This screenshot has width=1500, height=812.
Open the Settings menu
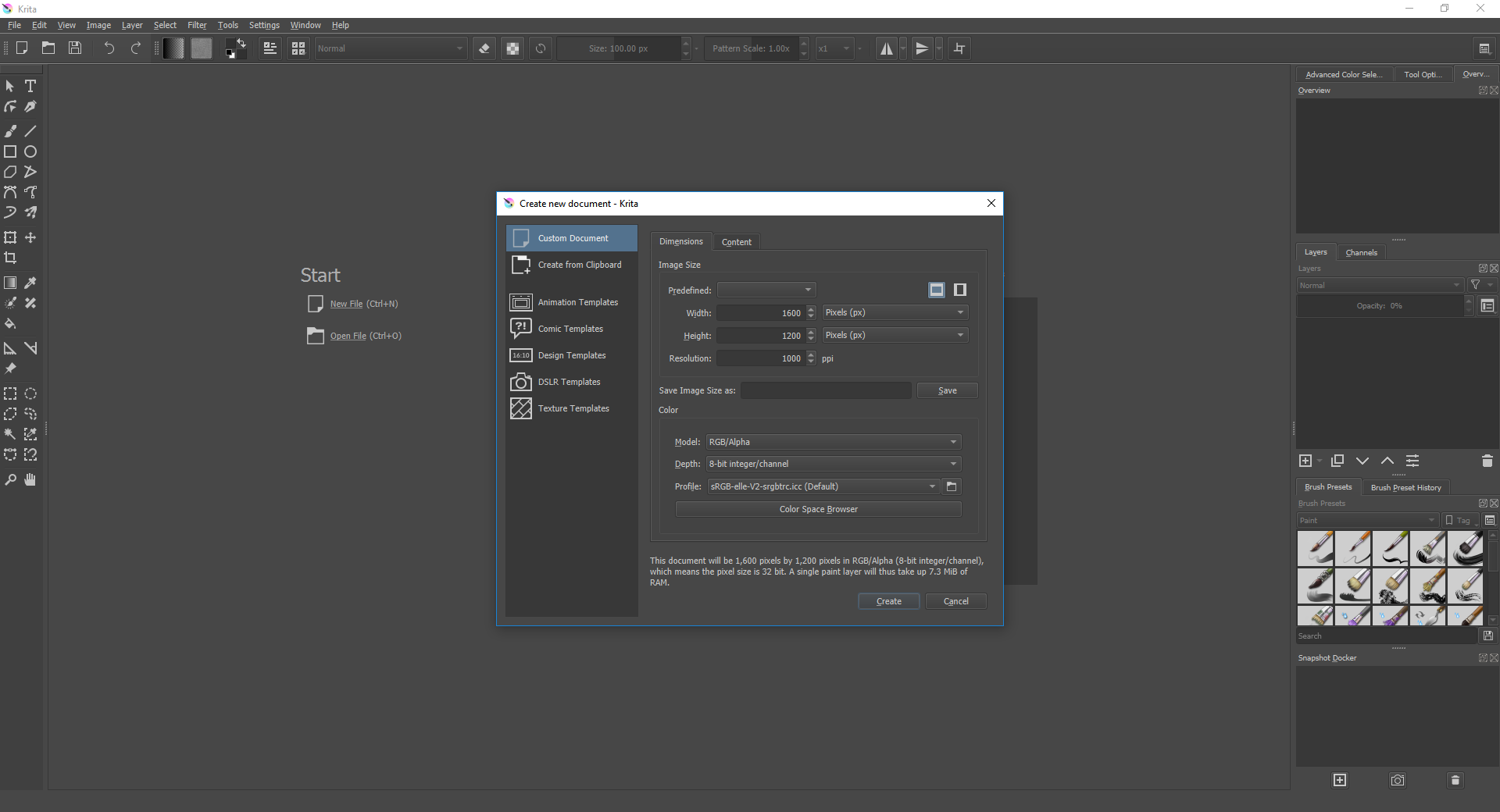pyautogui.click(x=264, y=25)
